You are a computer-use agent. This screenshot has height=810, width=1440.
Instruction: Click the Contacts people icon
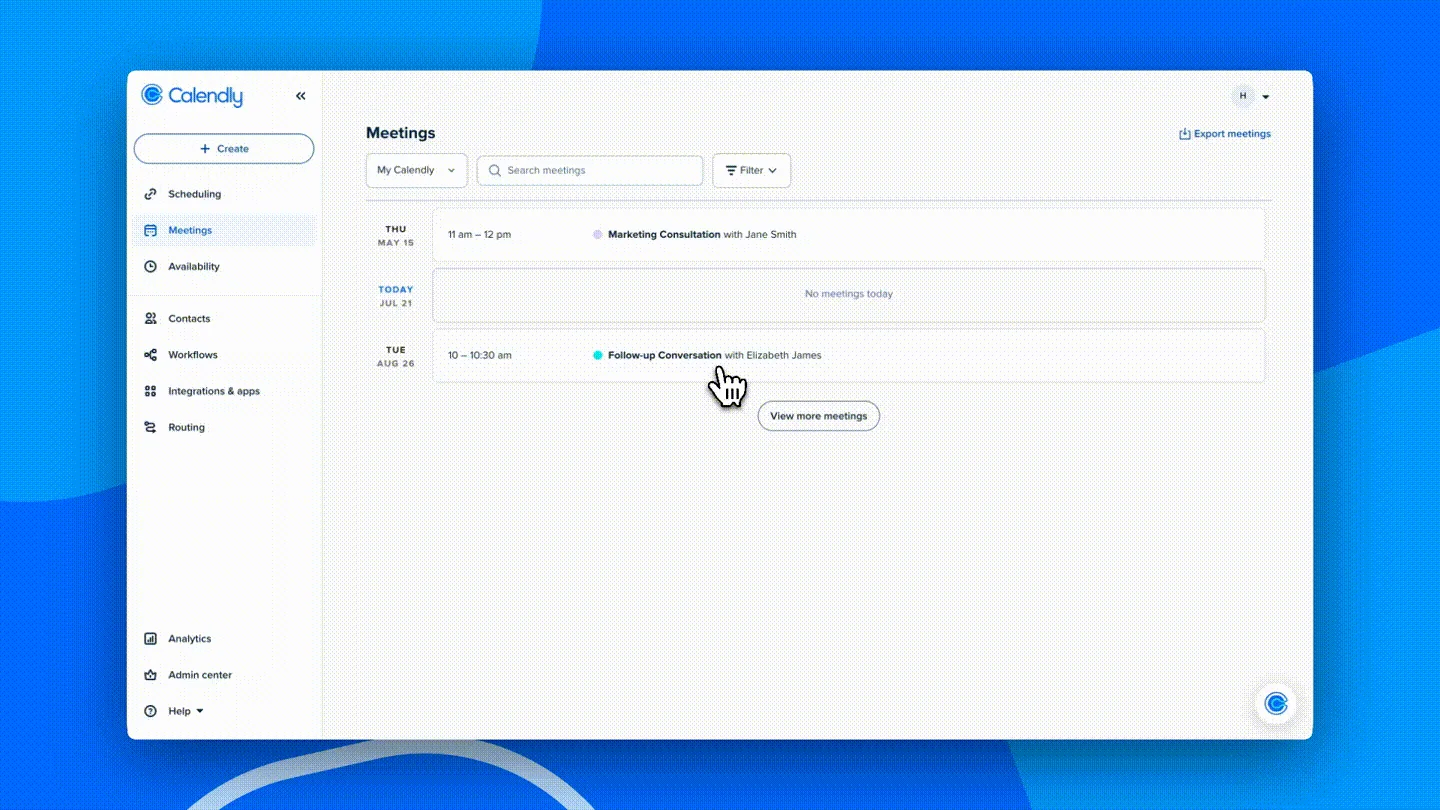click(150, 319)
